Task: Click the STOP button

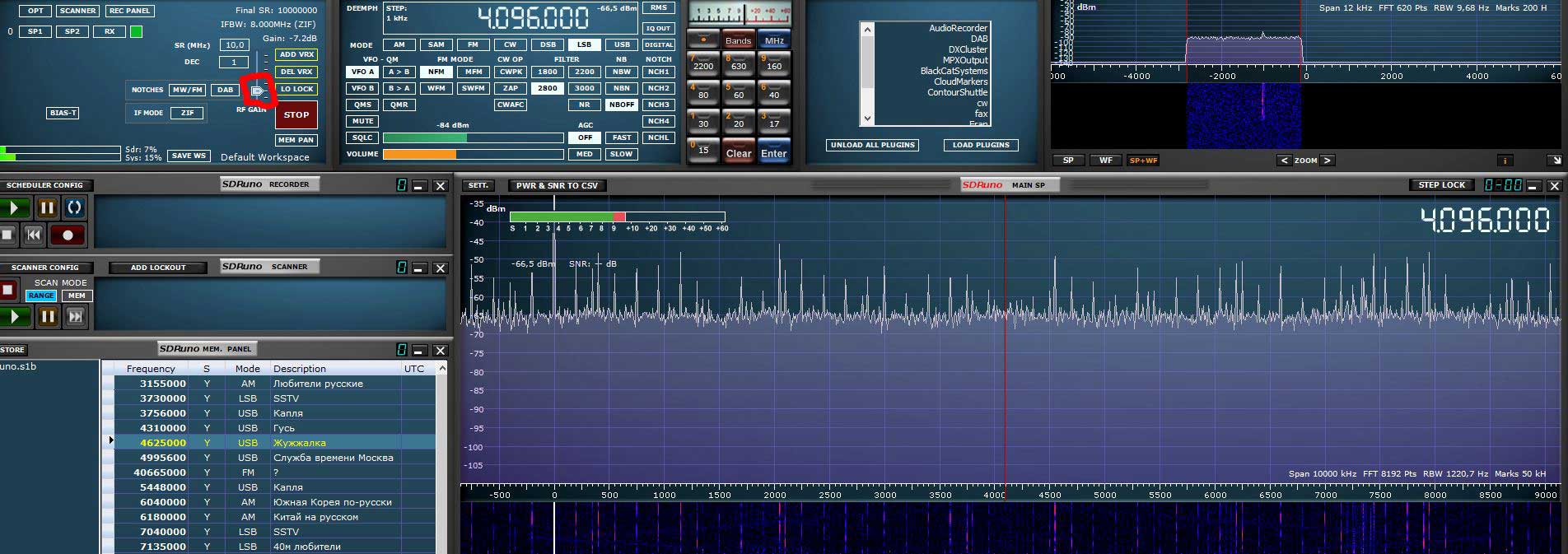Action: [x=296, y=115]
